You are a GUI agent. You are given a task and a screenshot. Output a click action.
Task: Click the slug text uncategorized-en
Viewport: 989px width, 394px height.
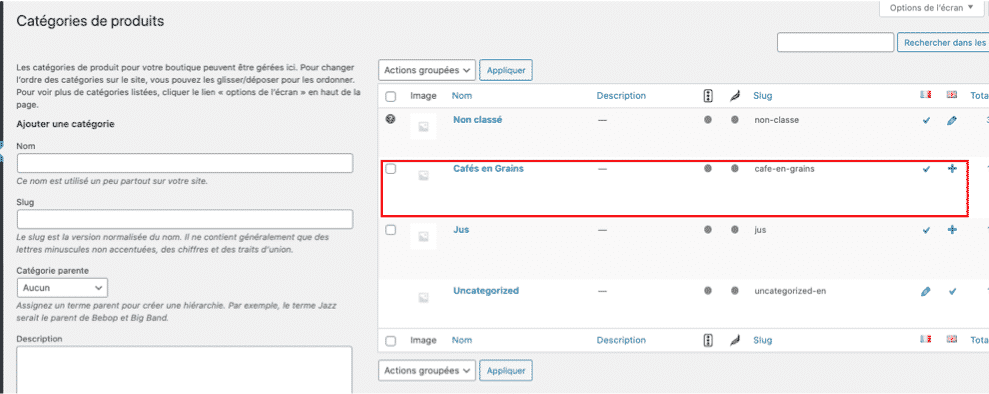click(x=790, y=291)
